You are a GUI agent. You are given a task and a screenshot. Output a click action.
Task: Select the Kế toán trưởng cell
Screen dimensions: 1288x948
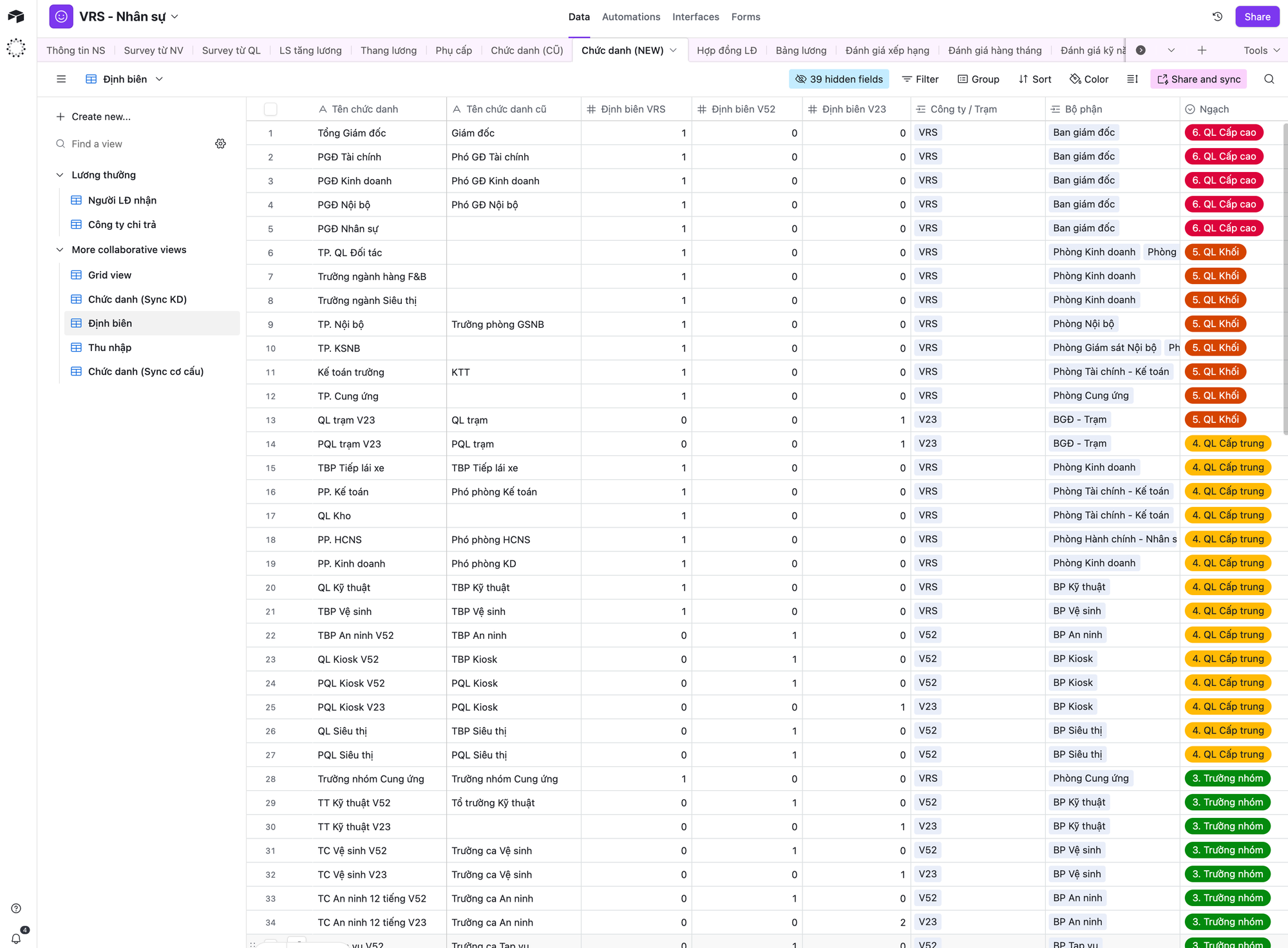[379, 372]
